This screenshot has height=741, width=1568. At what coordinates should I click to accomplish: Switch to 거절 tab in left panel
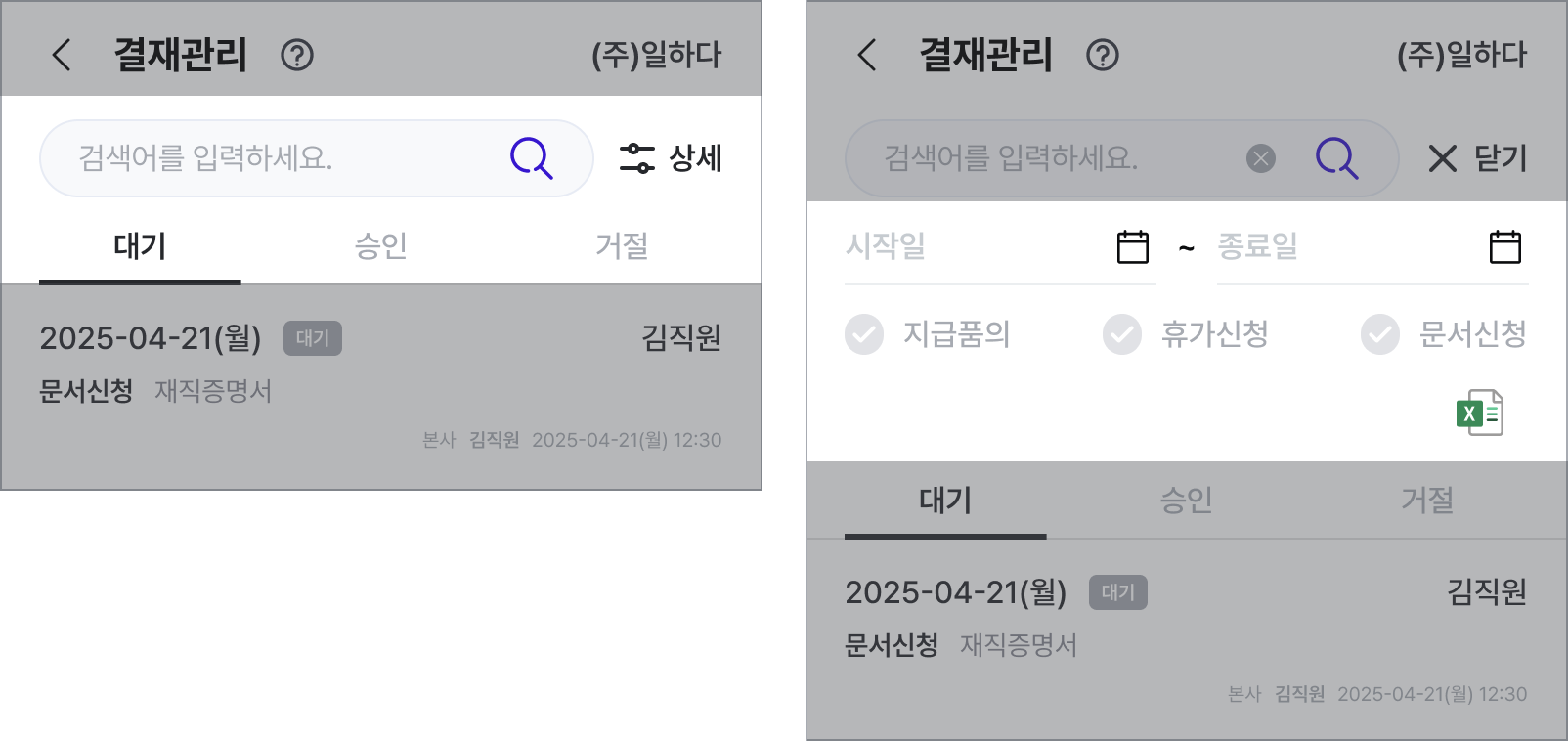coord(622,246)
